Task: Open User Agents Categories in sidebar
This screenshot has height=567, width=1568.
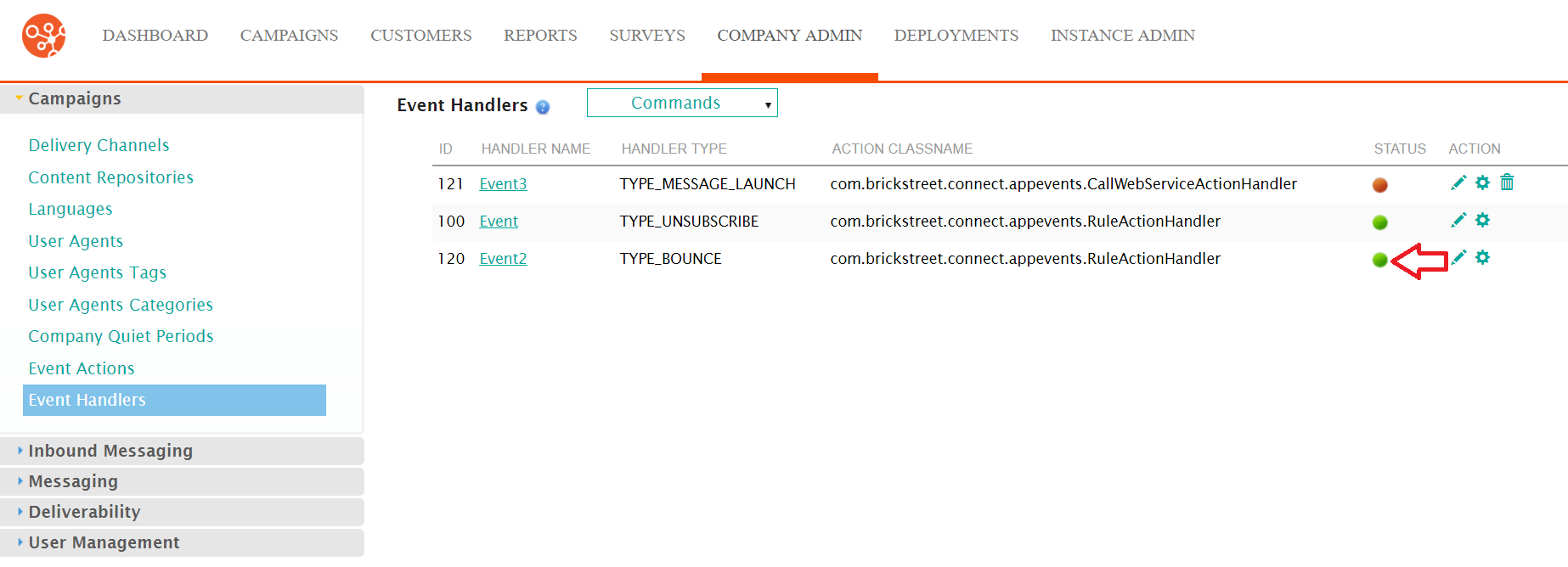Action: [121, 305]
